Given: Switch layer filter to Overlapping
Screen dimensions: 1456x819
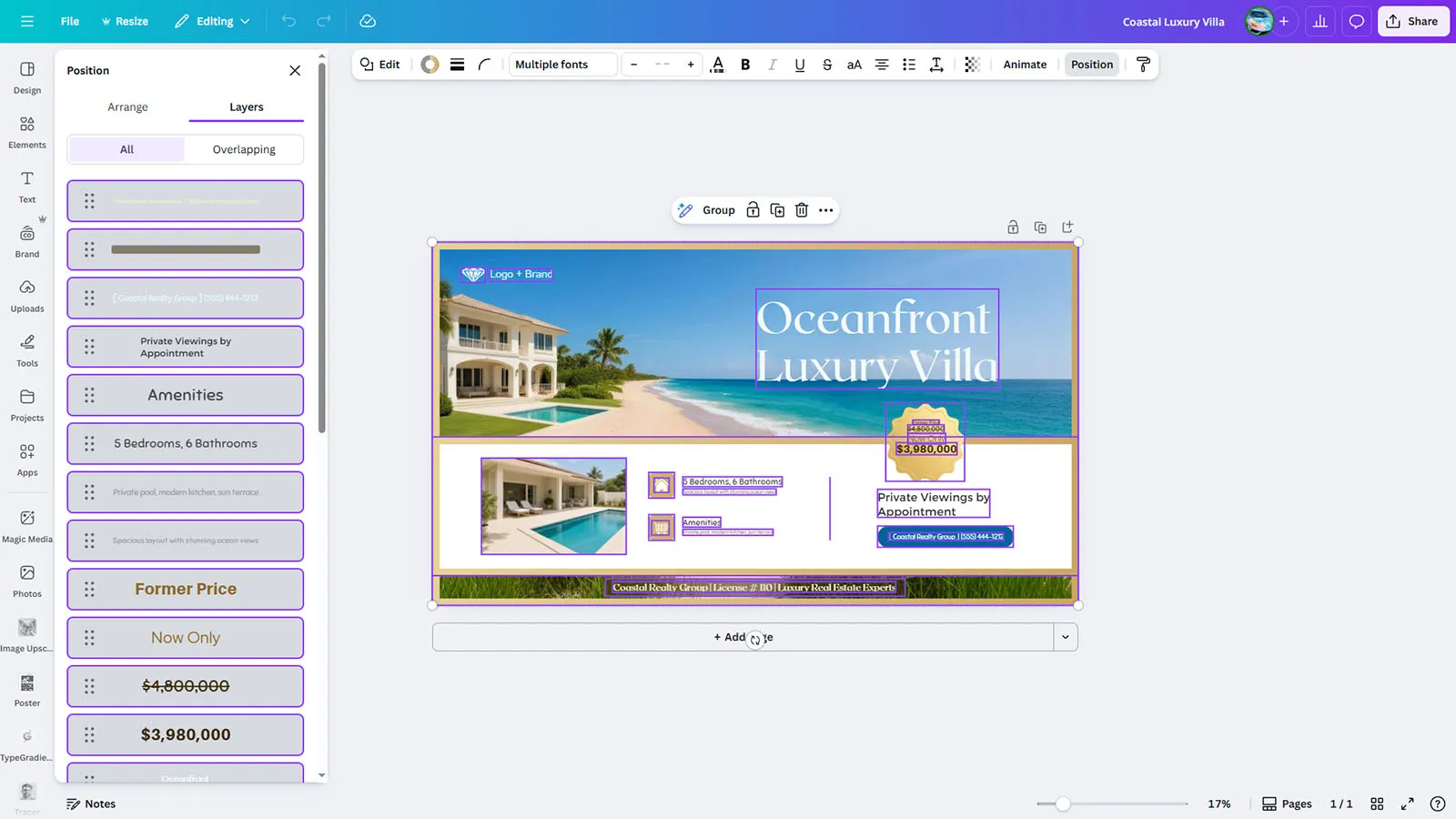Looking at the screenshot, I should click(x=244, y=149).
